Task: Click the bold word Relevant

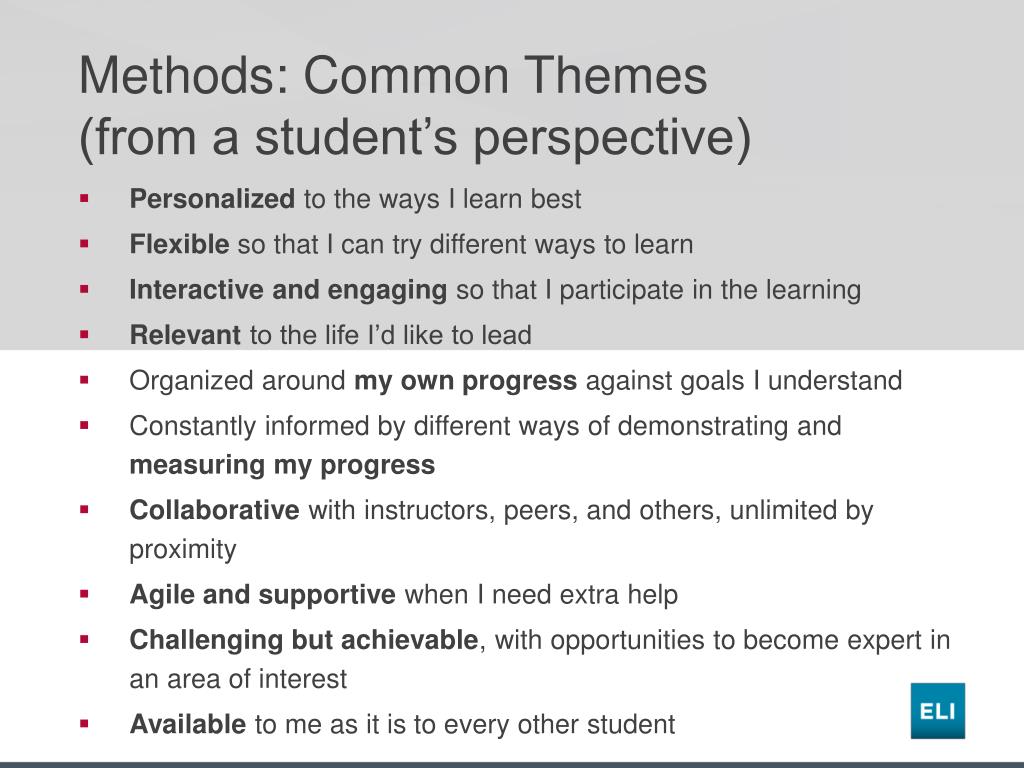Action: [x=185, y=335]
